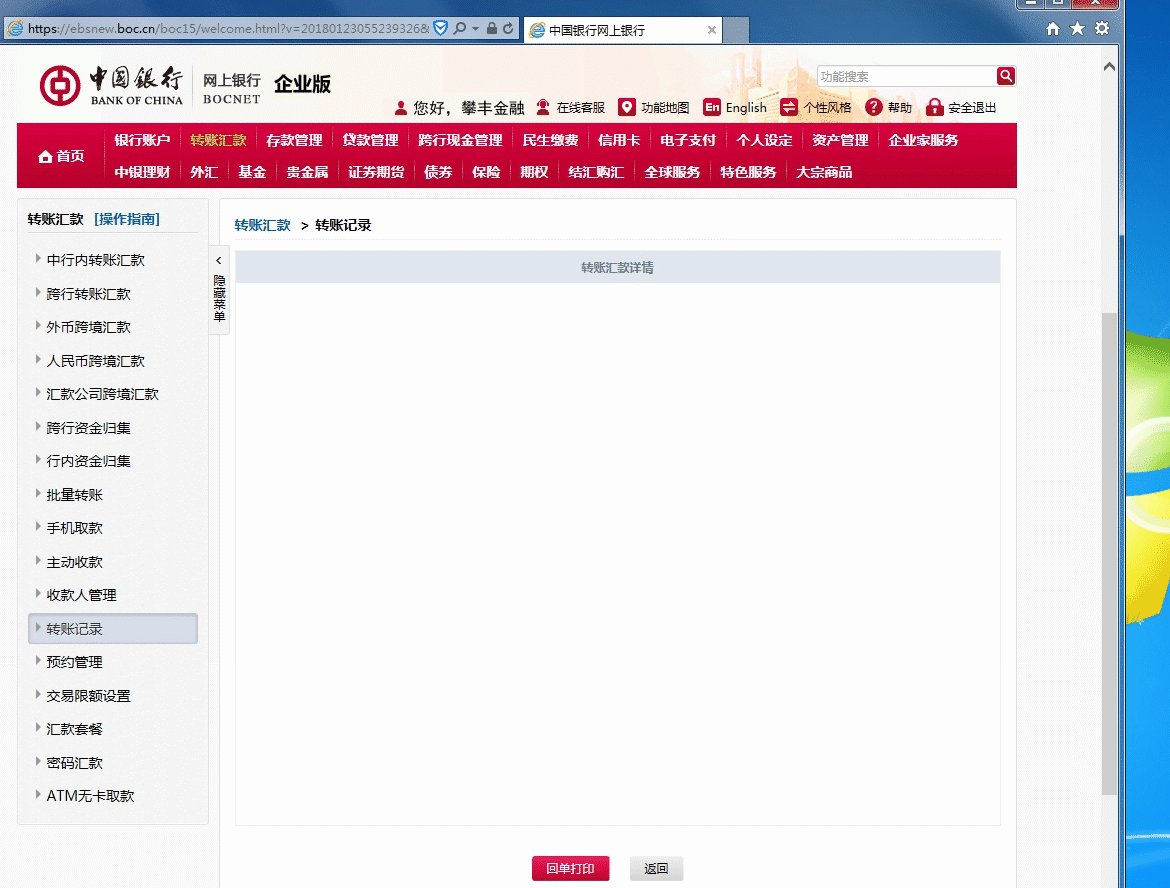The width and height of the screenshot is (1170, 888).
Task: Open the function map (功能地图)
Action: coord(654,108)
